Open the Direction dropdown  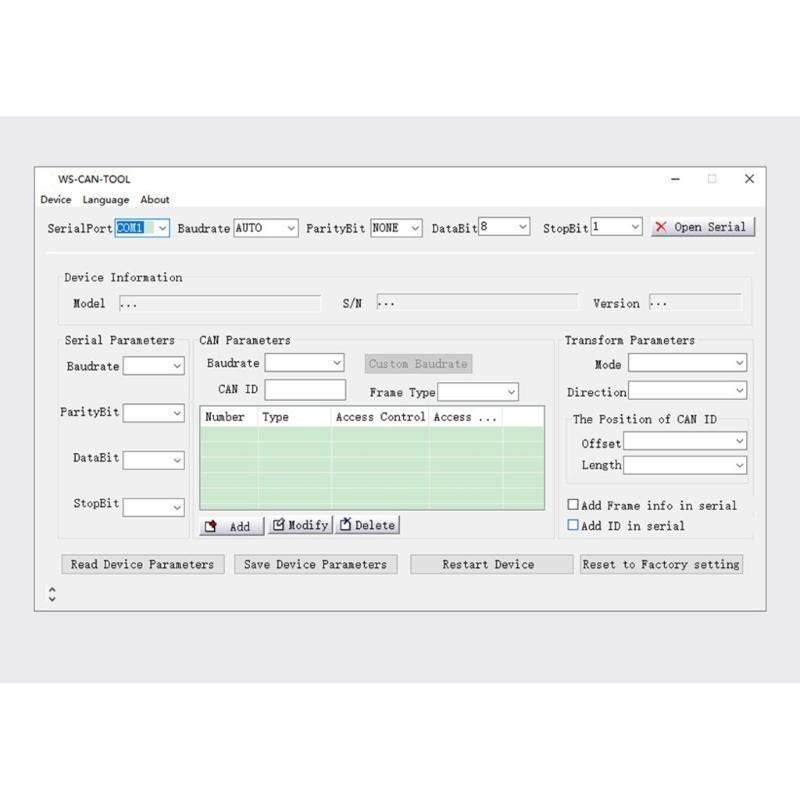[x=687, y=391]
